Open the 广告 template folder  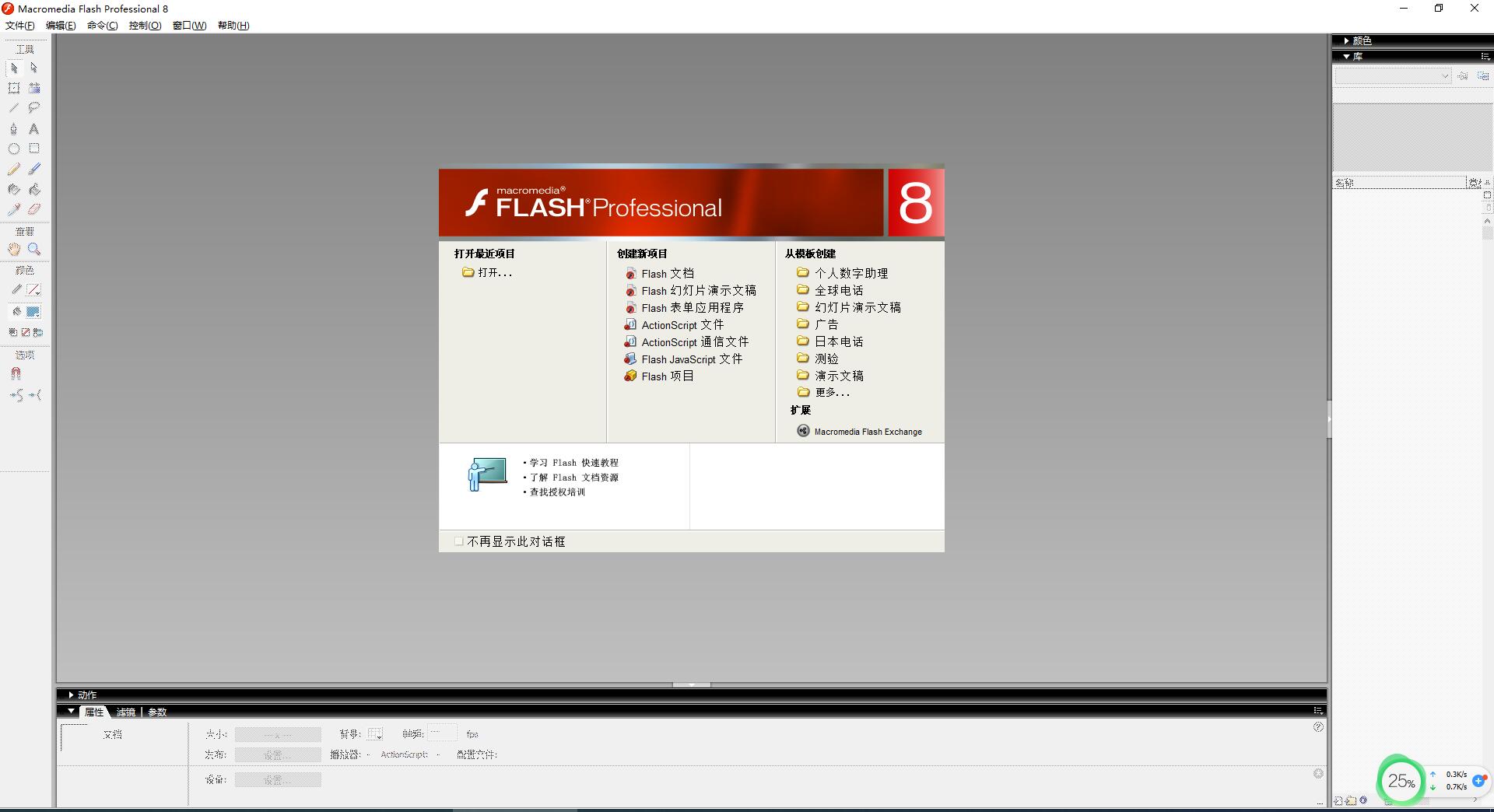tap(818, 324)
